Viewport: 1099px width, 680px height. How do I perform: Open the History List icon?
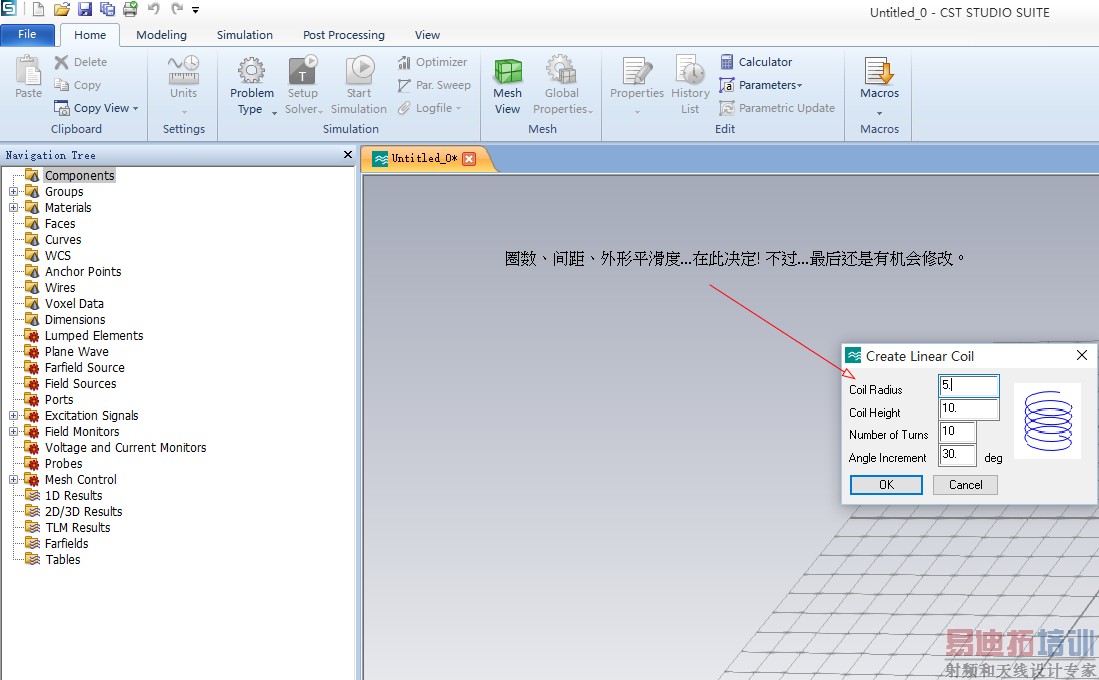[x=690, y=70]
